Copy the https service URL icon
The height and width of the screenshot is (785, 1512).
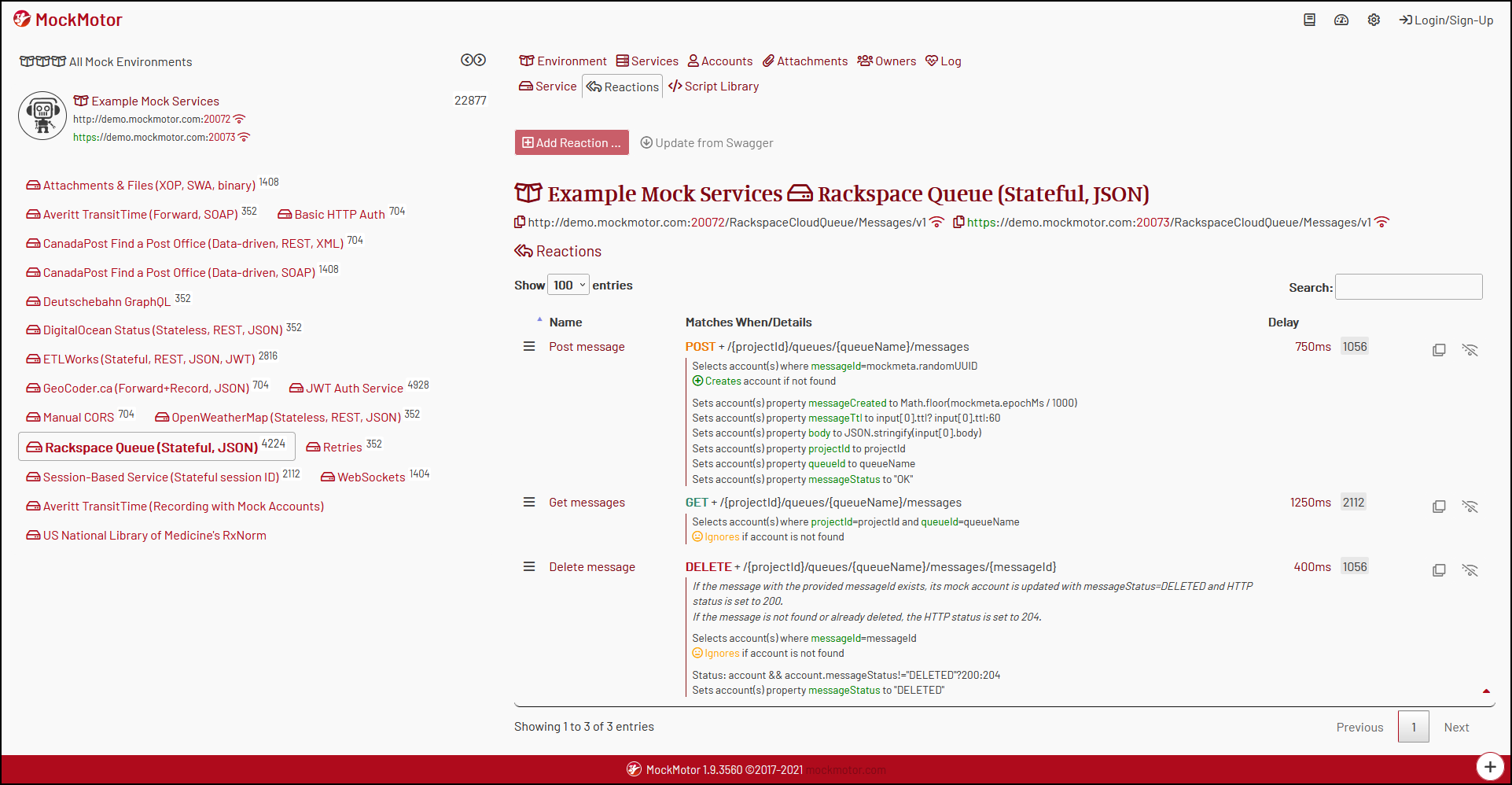(958, 223)
